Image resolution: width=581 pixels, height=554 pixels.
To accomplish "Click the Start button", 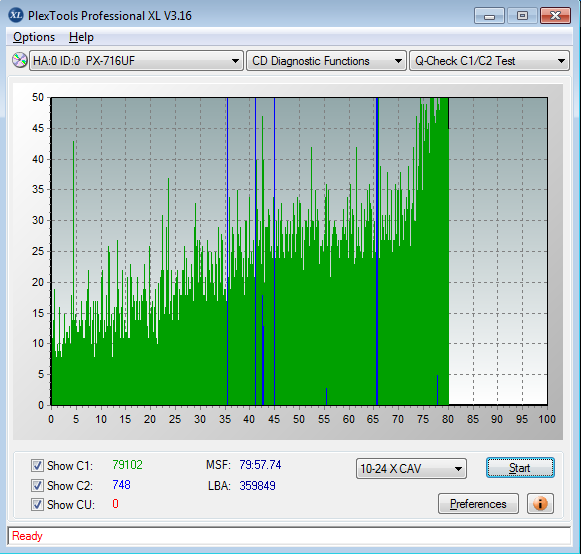I will click(x=520, y=468).
